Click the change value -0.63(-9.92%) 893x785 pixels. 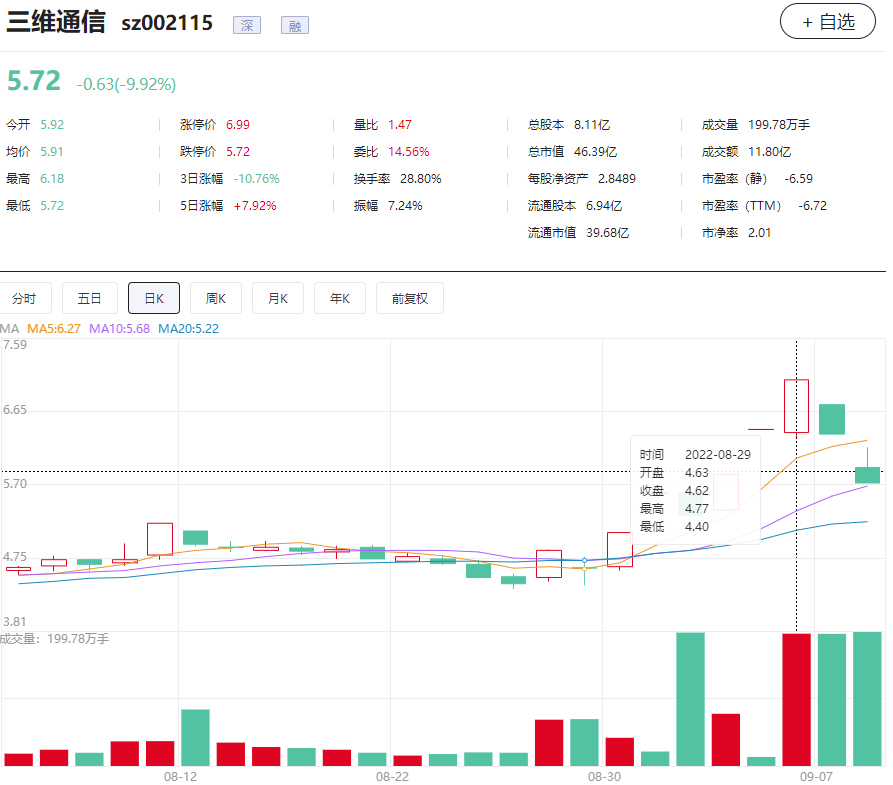pyautogui.click(x=126, y=84)
